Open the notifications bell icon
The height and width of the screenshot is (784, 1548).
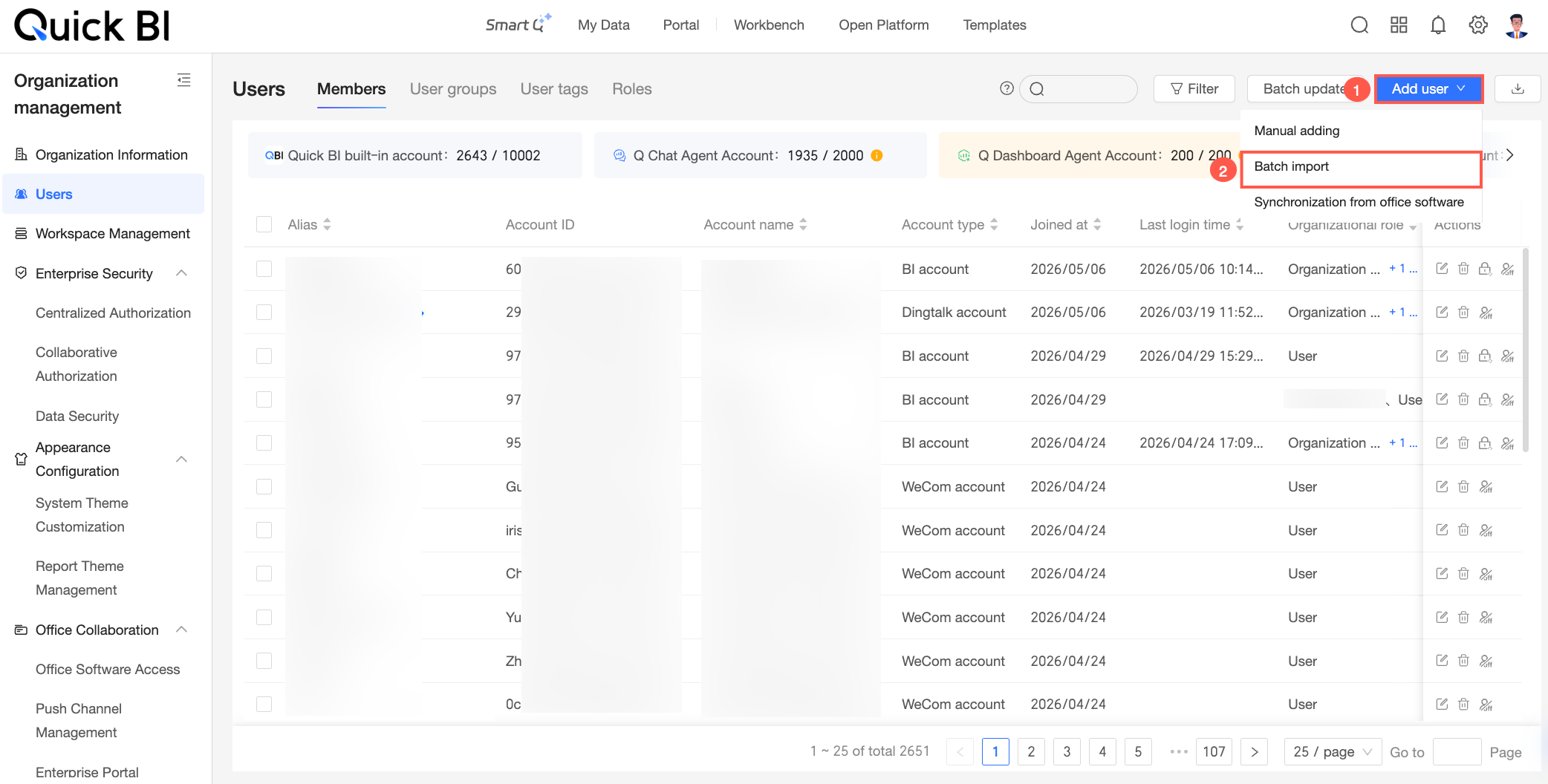tap(1438, 25)
